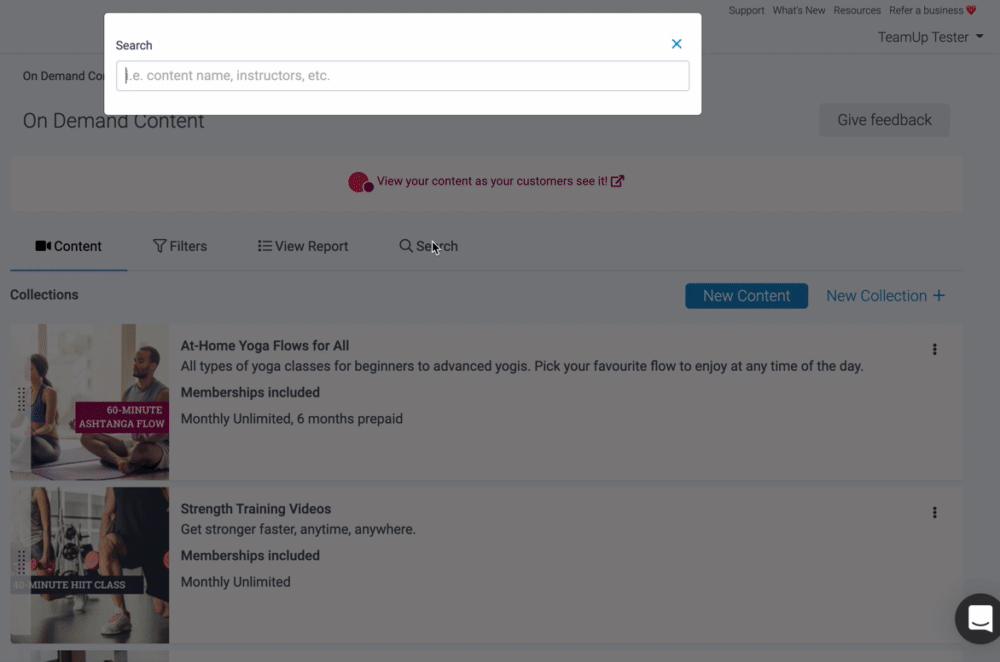Open the What's New menu link
Viewport: 1000px width, 662px height.
798,10
